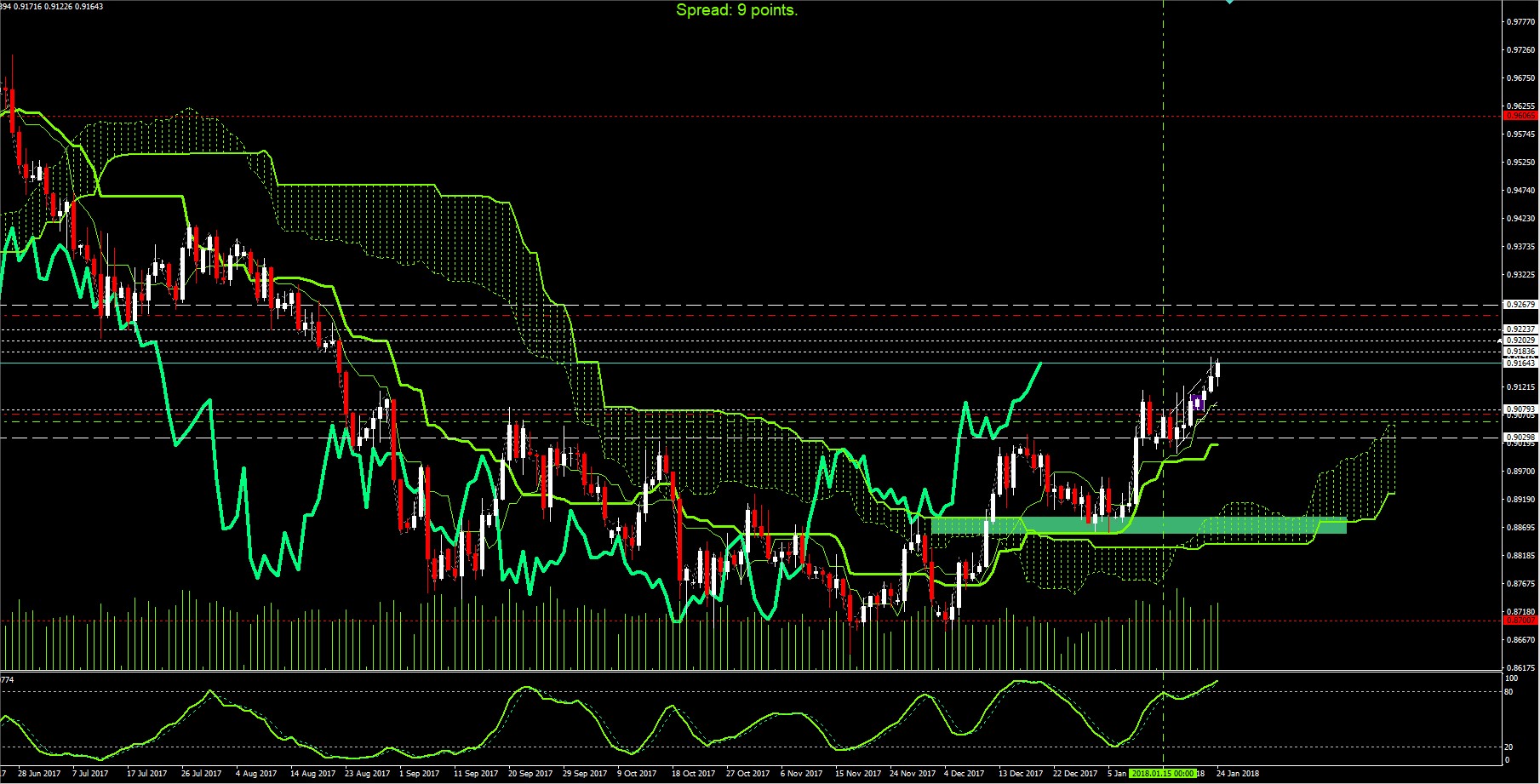The width and height of the screenshot is (1540, 784).
Task: Click the 'Spread: 9 points.' label
Action: (736, 10)
